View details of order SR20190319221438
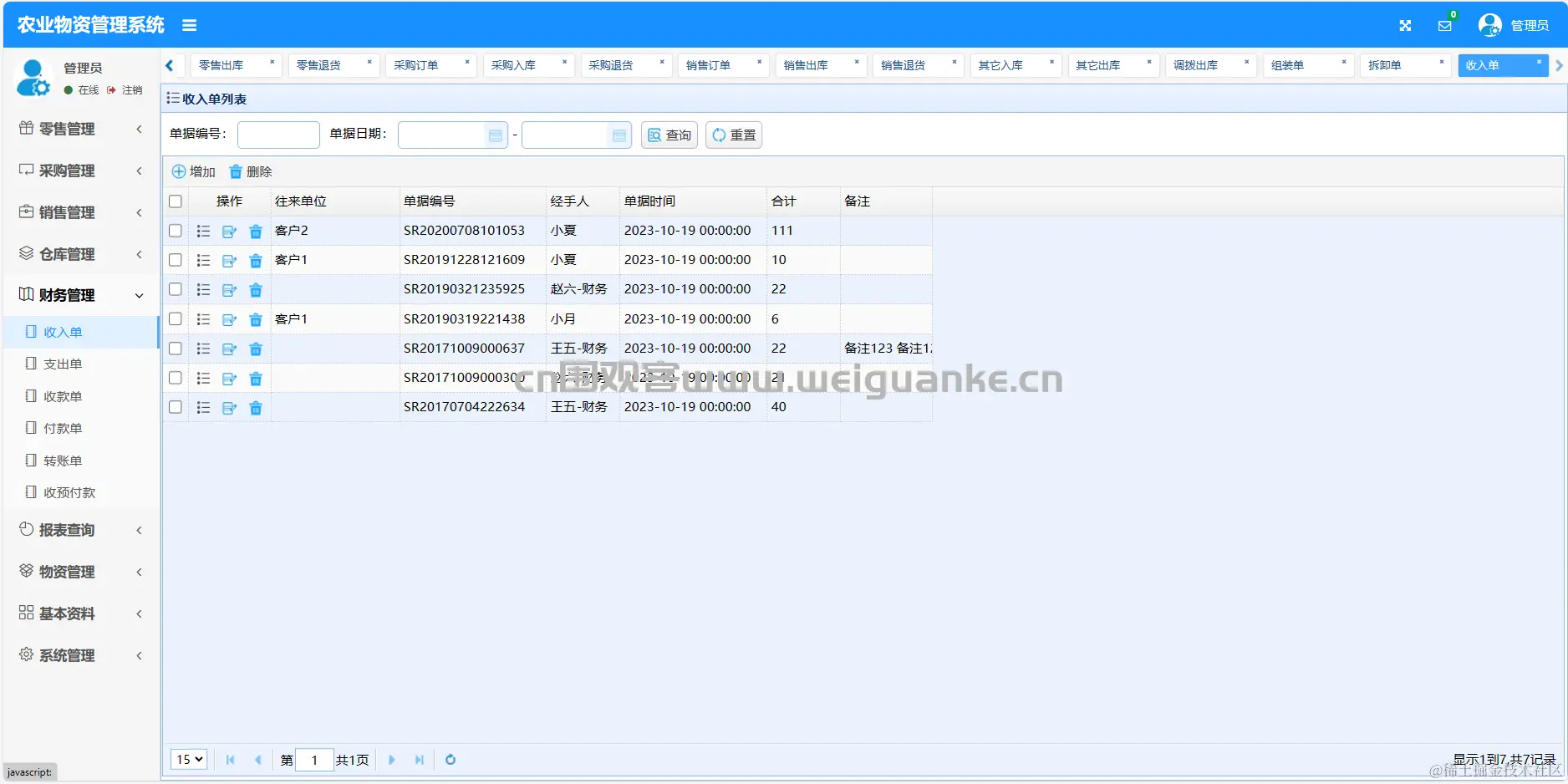This screenshot has width=1568, height=784. coord(203,319)
